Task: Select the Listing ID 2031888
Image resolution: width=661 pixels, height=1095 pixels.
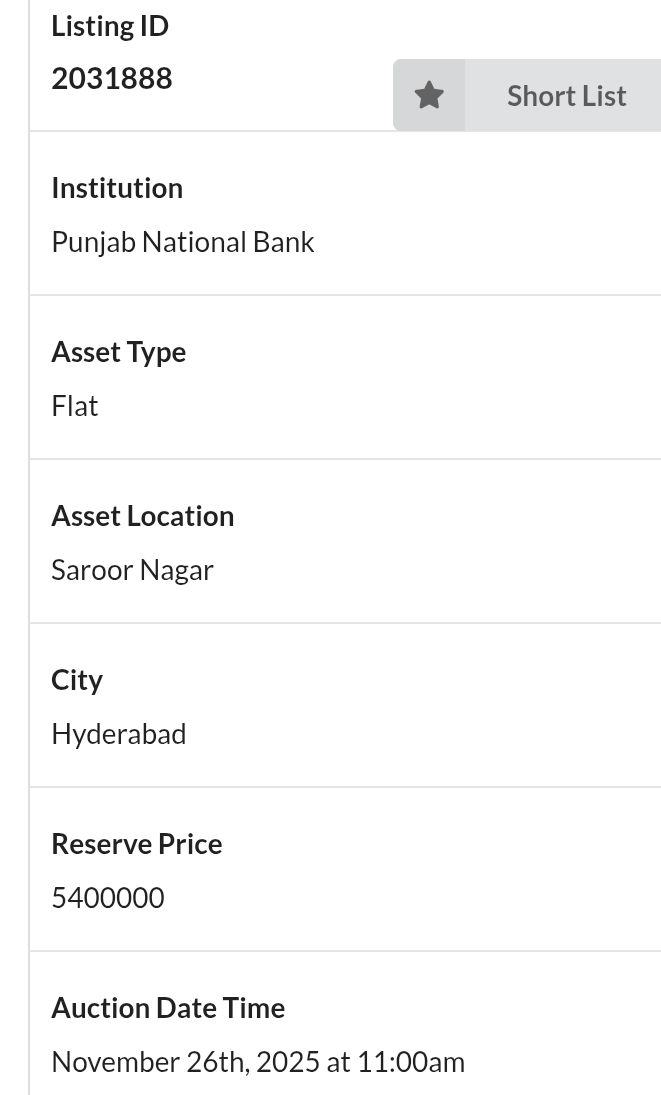Action: point(111,77)
